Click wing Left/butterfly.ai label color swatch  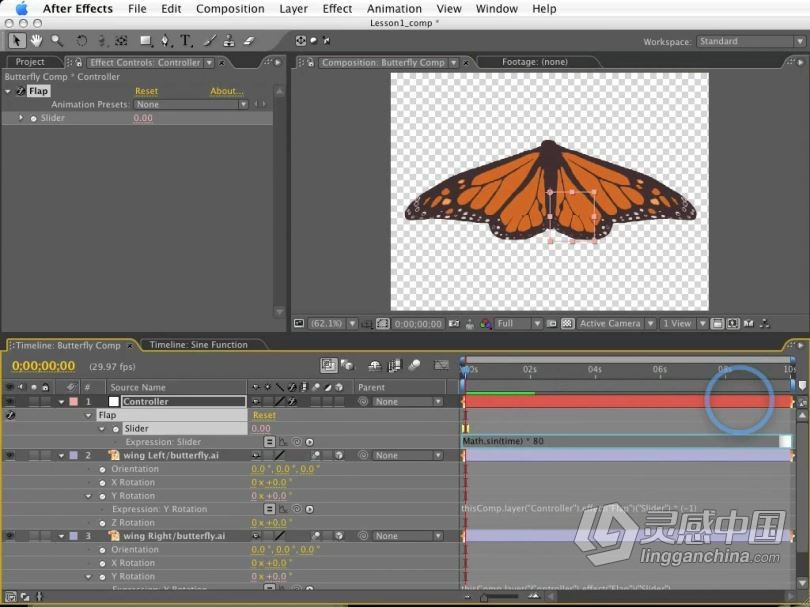click(x=74, y=455)
